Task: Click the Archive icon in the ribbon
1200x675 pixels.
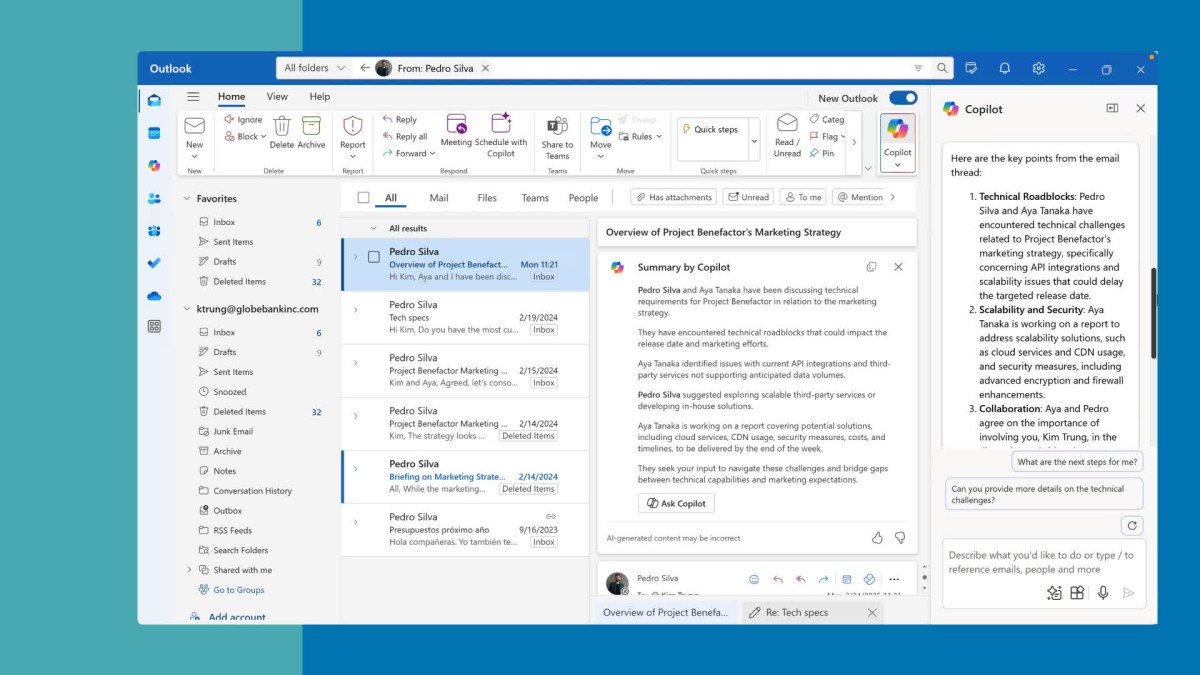Action: tap(311, 126)
